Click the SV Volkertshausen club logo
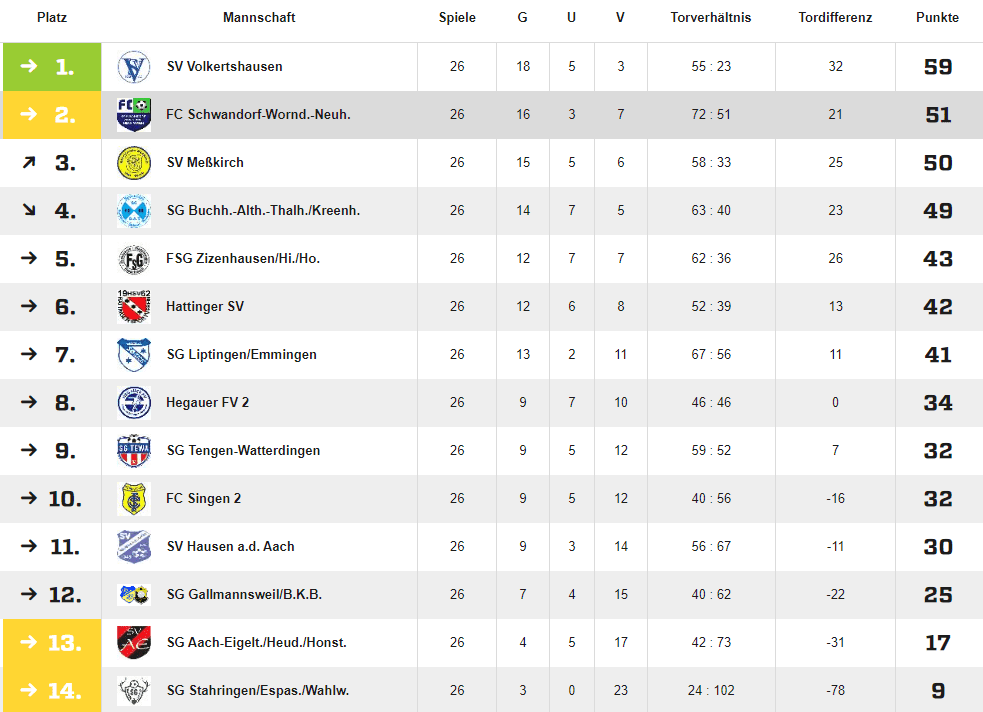 tap(134, 67)
